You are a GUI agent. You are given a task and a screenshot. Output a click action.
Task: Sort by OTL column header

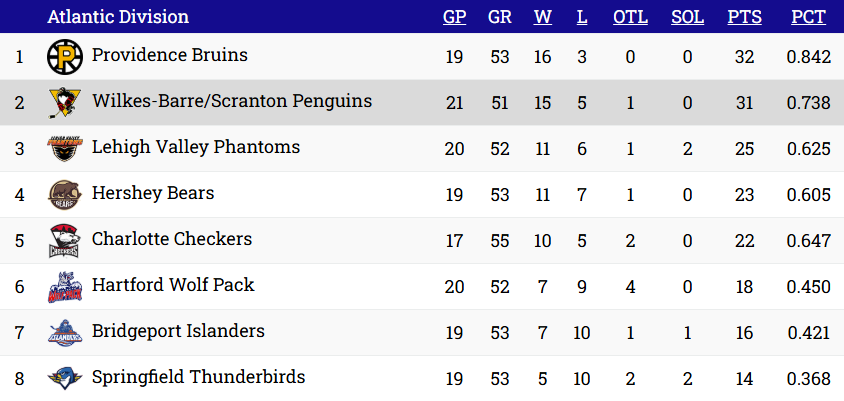click(630, 17)
